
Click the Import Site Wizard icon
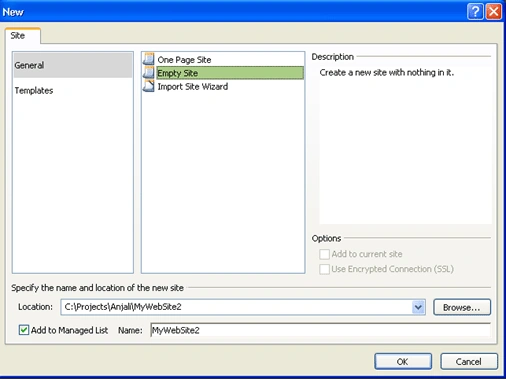149,86
